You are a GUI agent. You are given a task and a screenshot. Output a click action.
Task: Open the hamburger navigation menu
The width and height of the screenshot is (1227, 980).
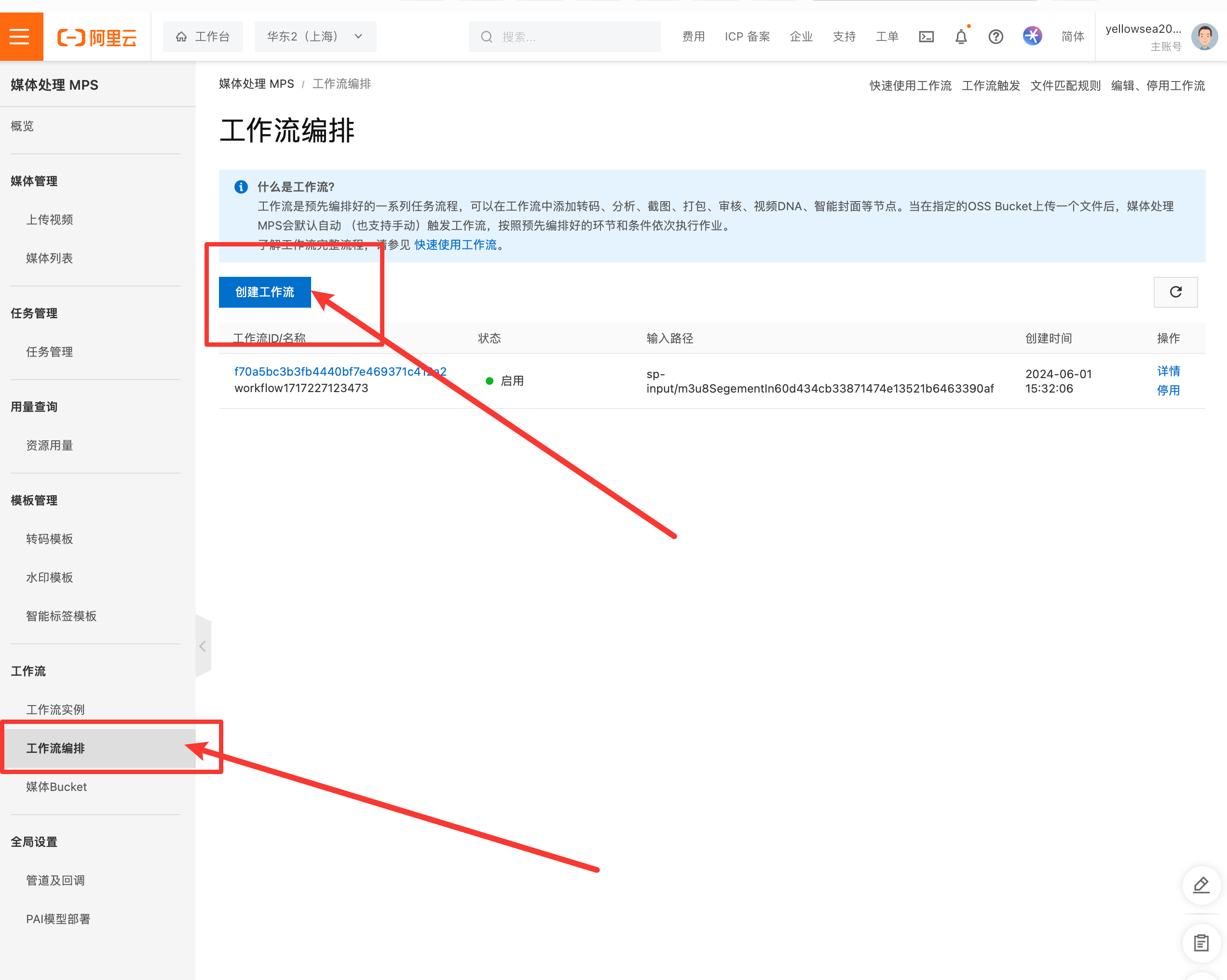pyautogui.click(x=21, y=37)
